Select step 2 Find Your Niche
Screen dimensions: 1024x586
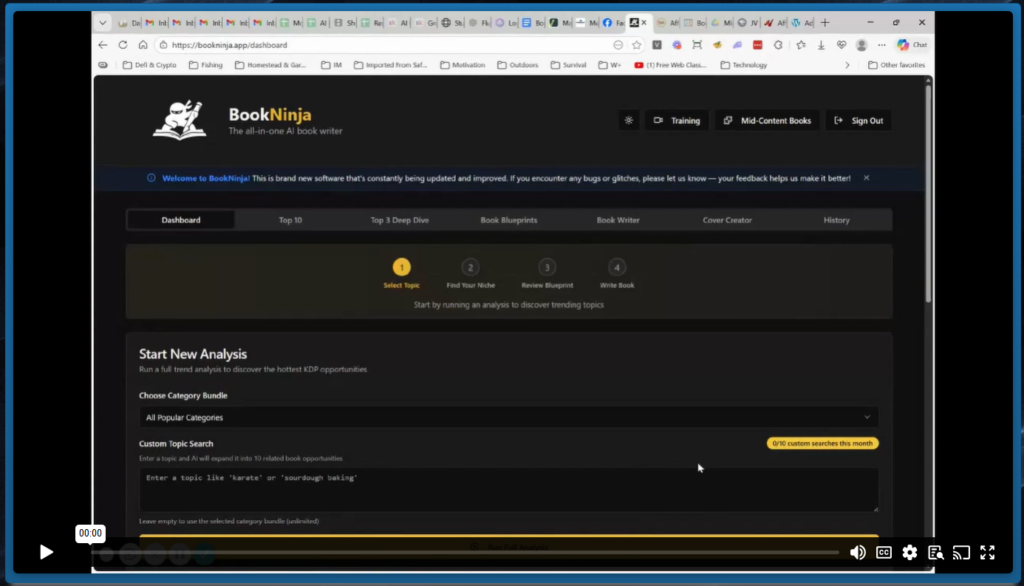click(470, 268)
